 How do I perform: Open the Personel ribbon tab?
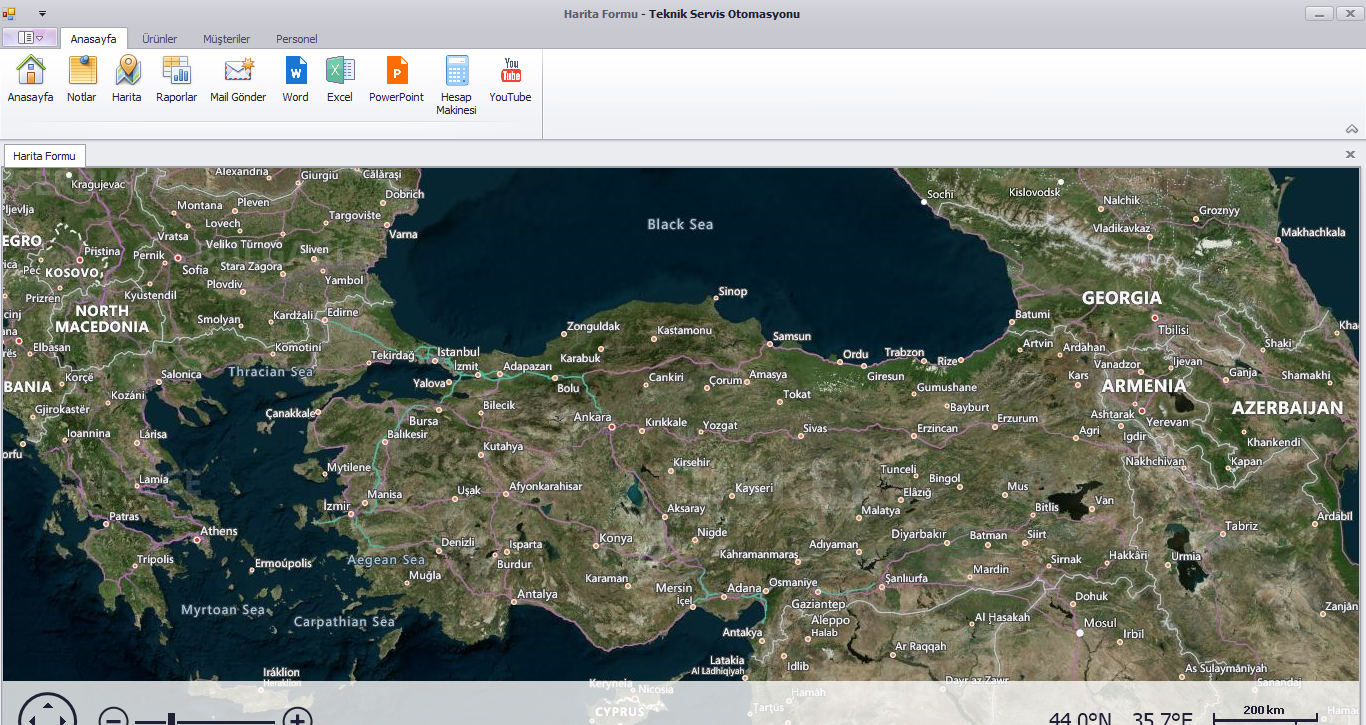click(x=297, y=39)
